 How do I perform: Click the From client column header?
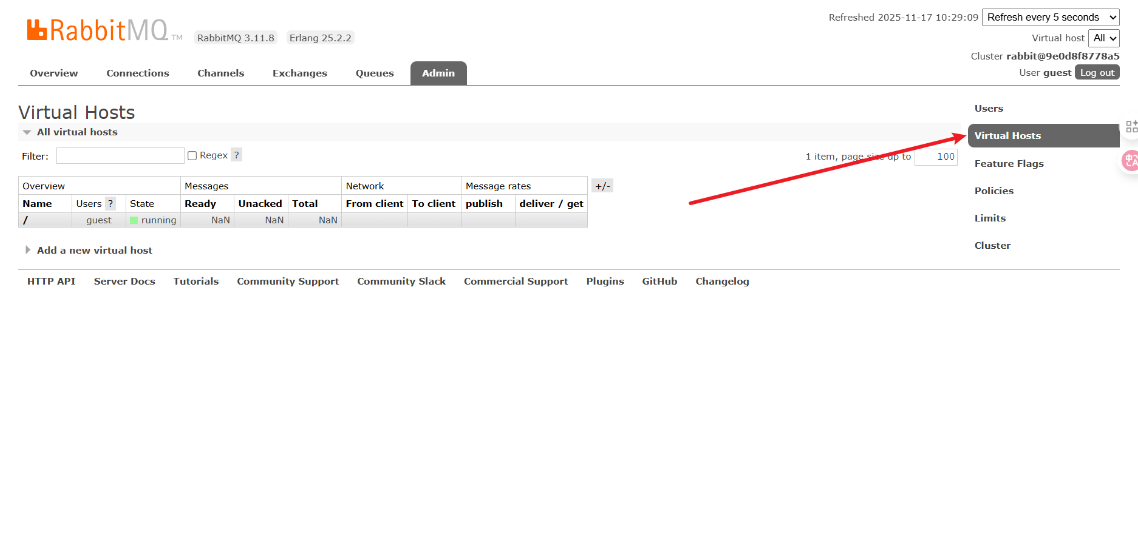(374, 204)
